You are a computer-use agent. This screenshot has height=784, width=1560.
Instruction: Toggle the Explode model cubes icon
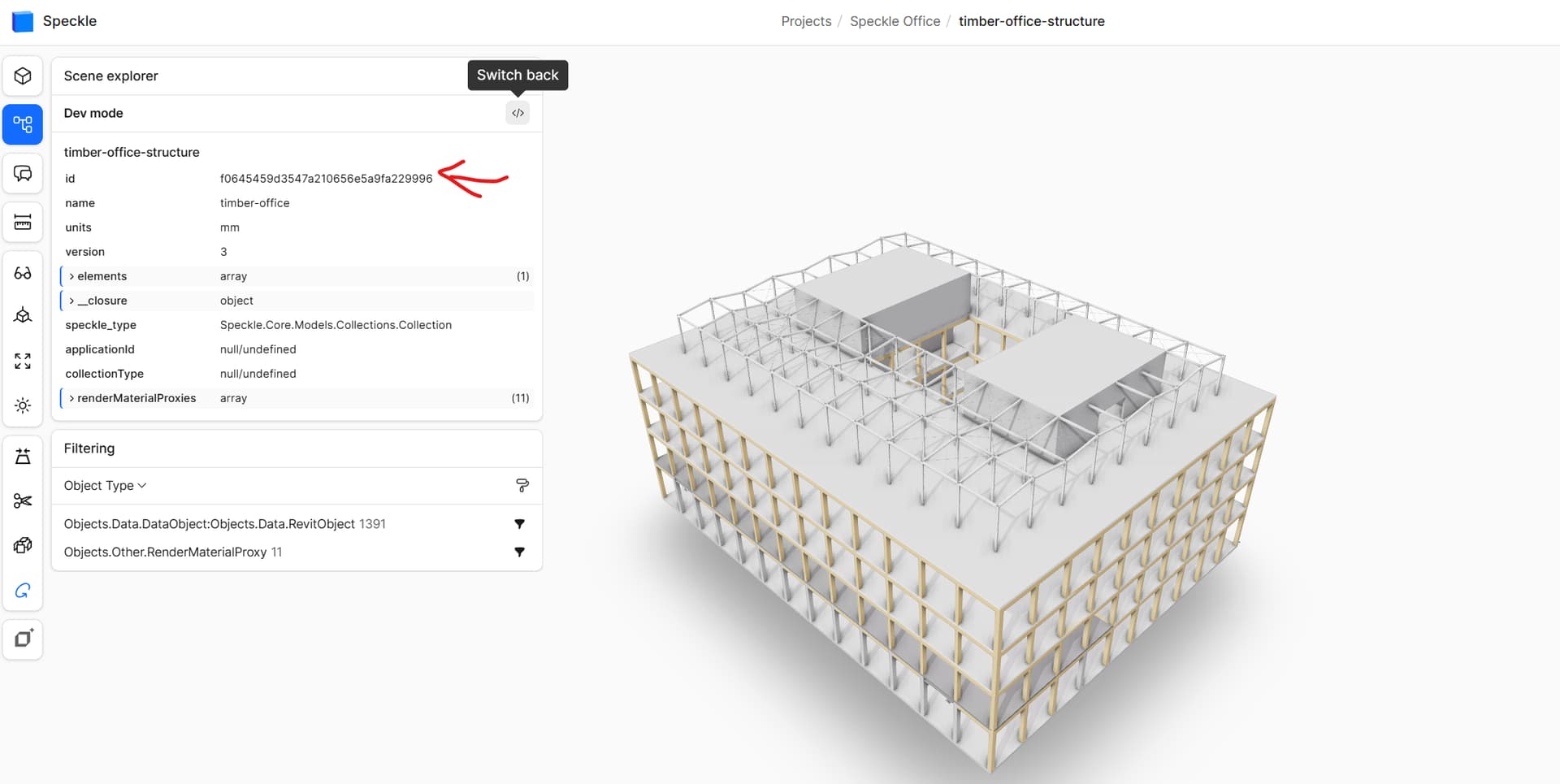23,546
